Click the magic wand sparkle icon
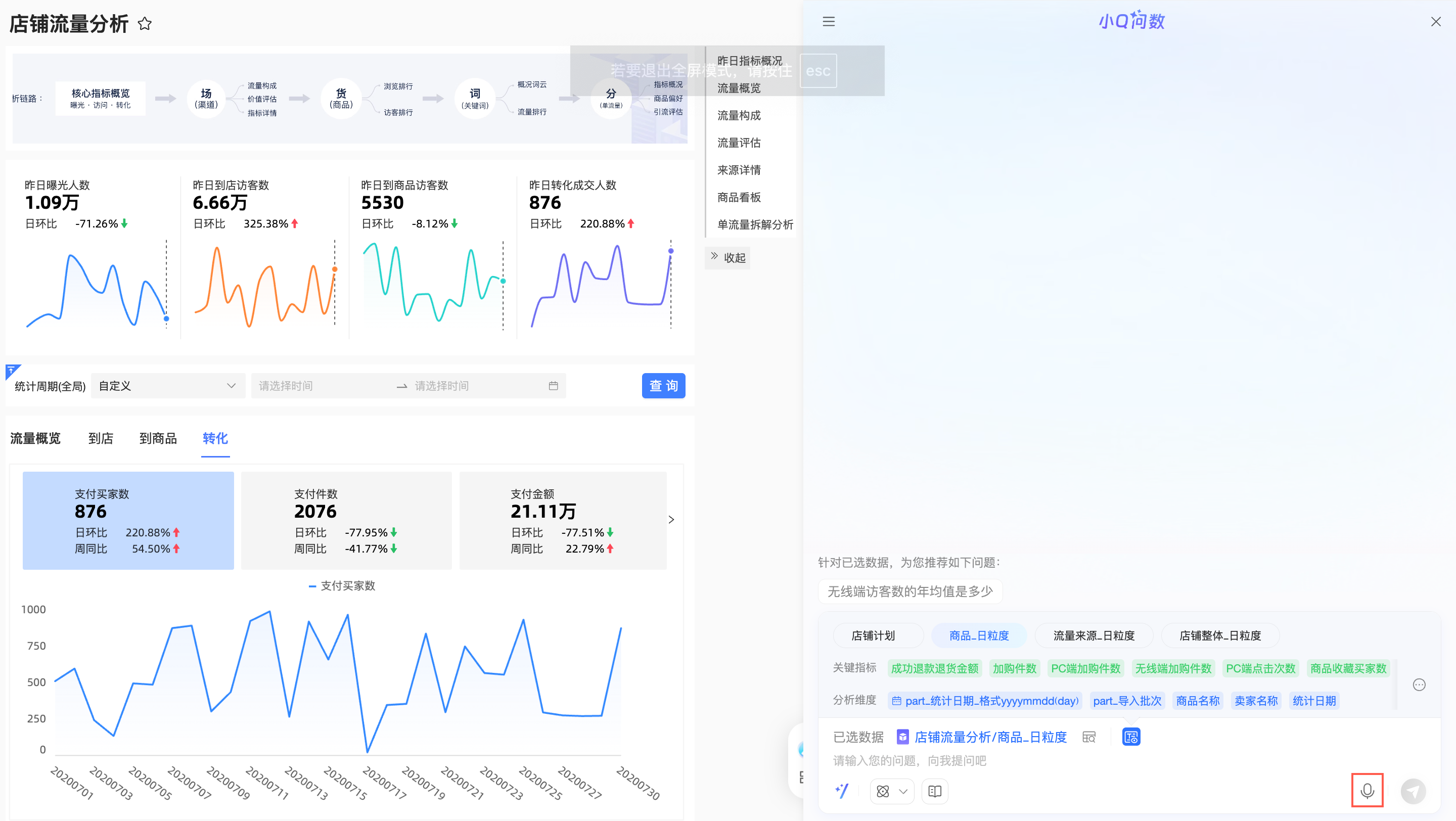1456x821 pixels. coord(842,791)
